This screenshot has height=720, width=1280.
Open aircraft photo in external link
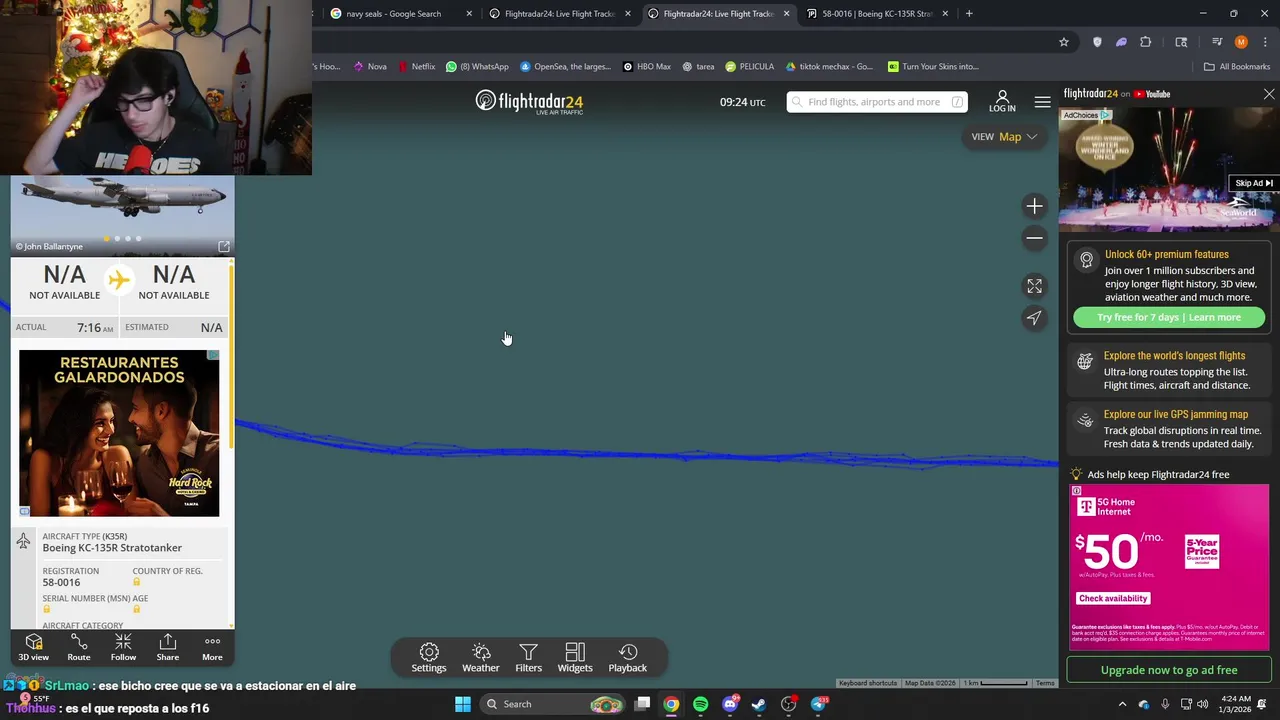pyautogui.click(x=224, y=246)
